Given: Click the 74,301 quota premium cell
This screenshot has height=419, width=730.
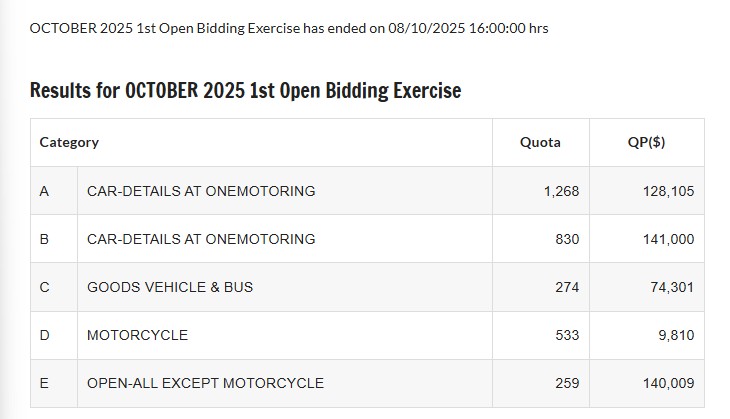Looking at the screenshot, I should (x=673, y=288).
